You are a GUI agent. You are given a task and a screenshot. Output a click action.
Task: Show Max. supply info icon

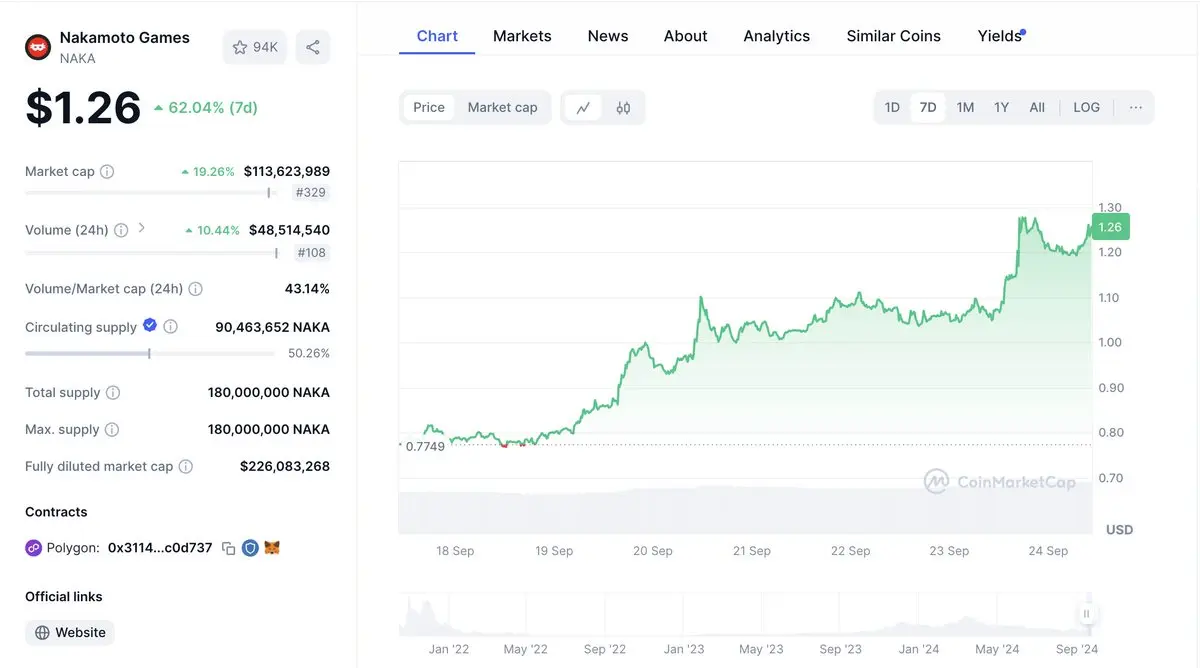click(x=112, y=430)
